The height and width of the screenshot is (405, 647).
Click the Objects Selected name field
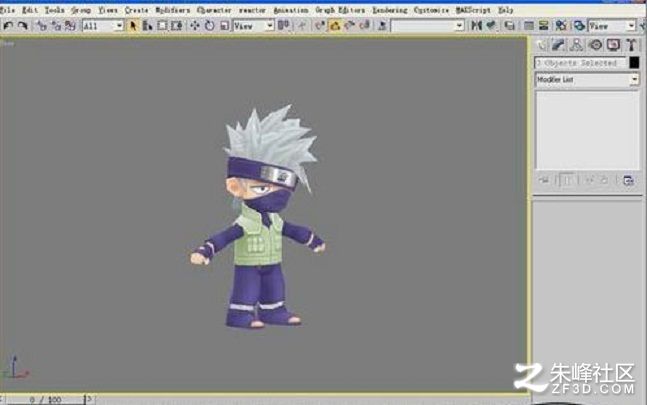581,63
